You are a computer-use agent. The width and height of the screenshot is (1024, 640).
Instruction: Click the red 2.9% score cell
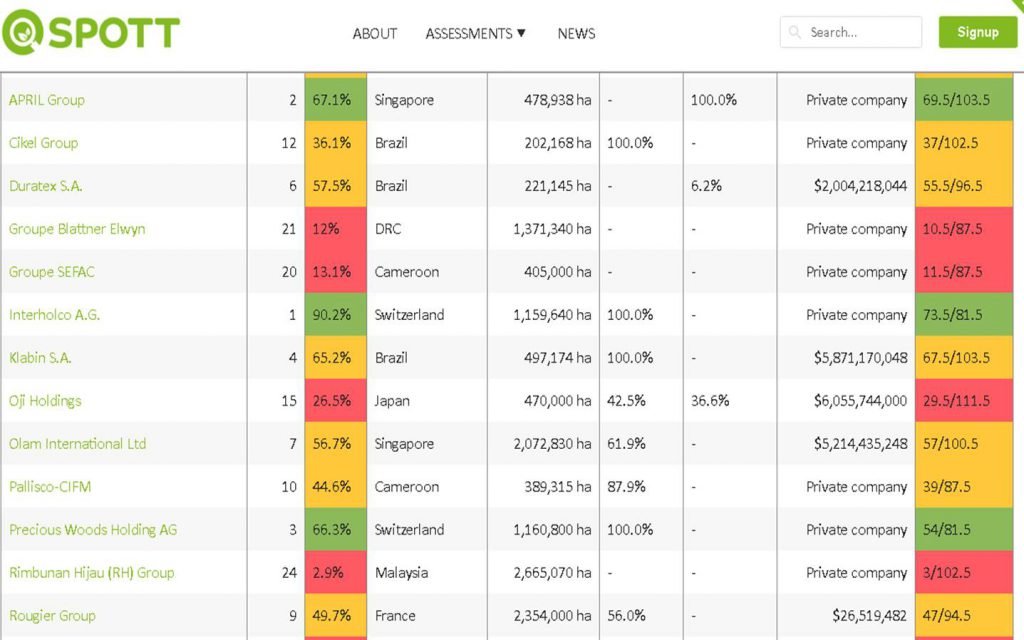(x=335, y=573)
